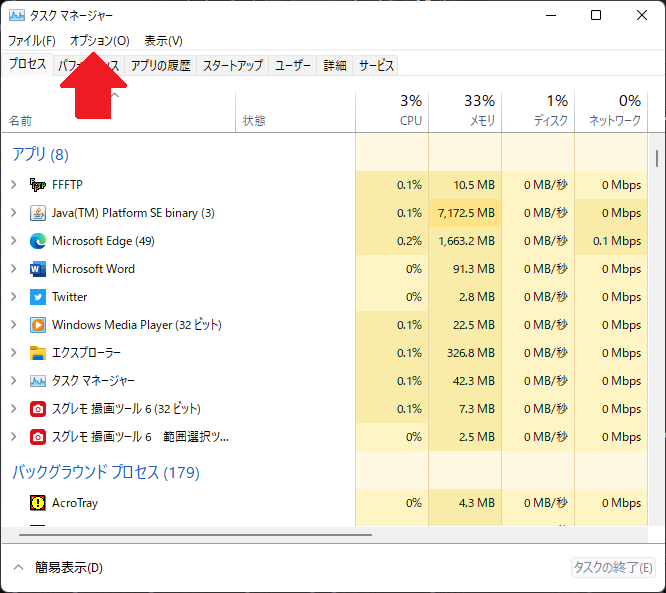The height and width of the screenshot is (593, 666).
Task: Expand the FFFTP process group
Action: pos(14,185)
